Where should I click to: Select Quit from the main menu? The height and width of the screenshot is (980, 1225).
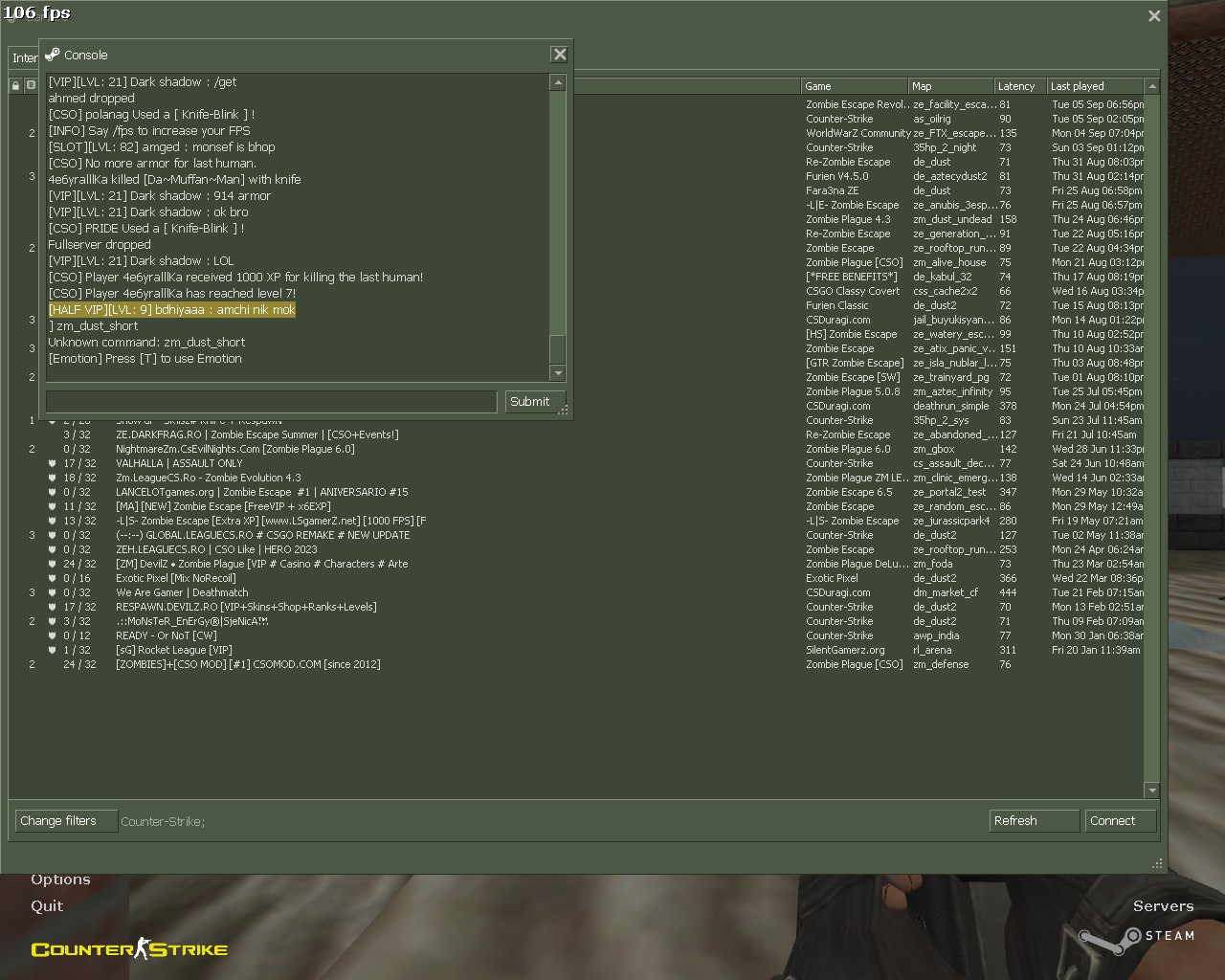coord(47,906)
